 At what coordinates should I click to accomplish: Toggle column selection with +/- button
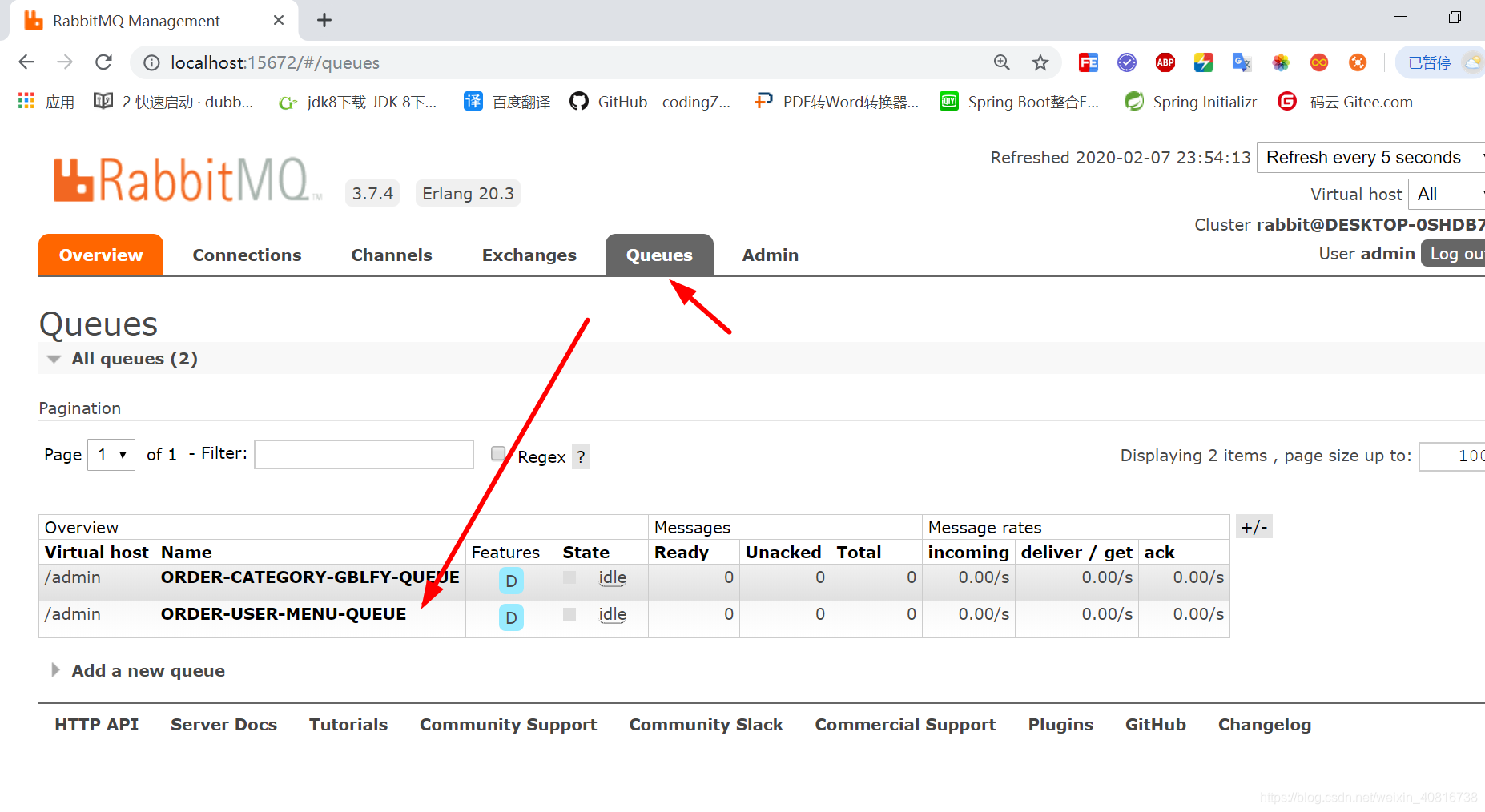(x=1254, y=527)
